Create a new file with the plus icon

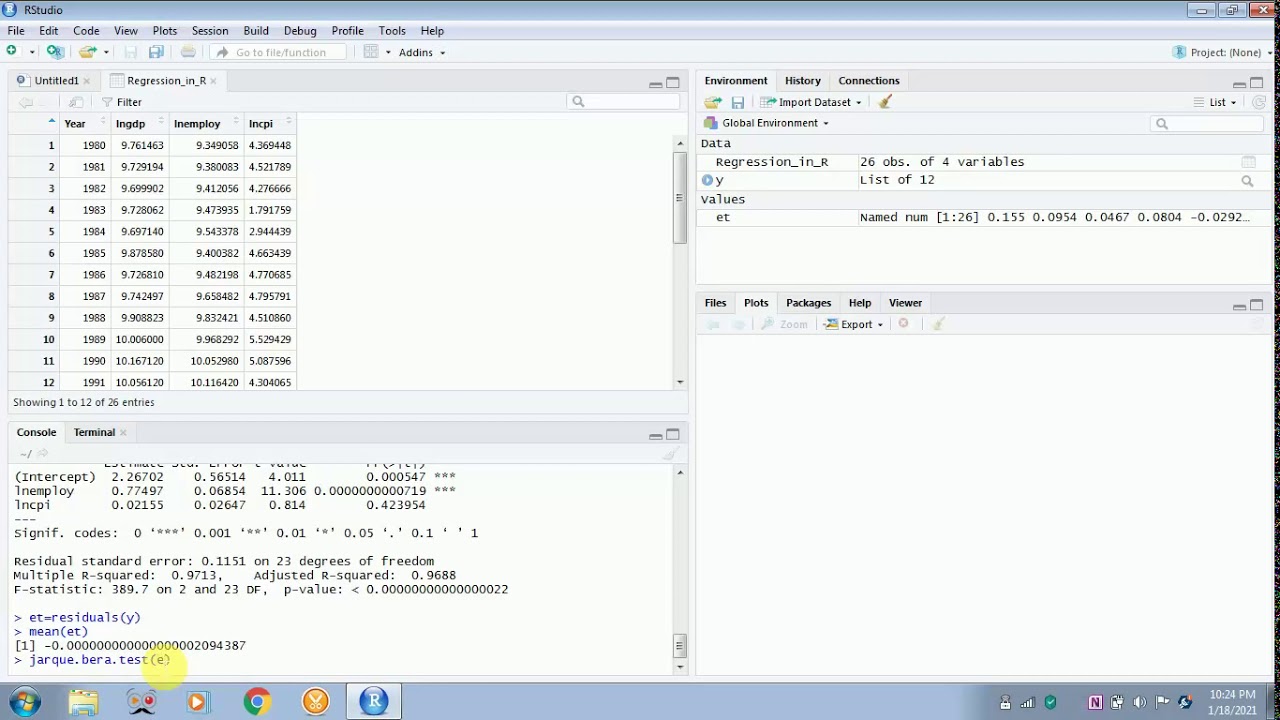coord(12,52)
